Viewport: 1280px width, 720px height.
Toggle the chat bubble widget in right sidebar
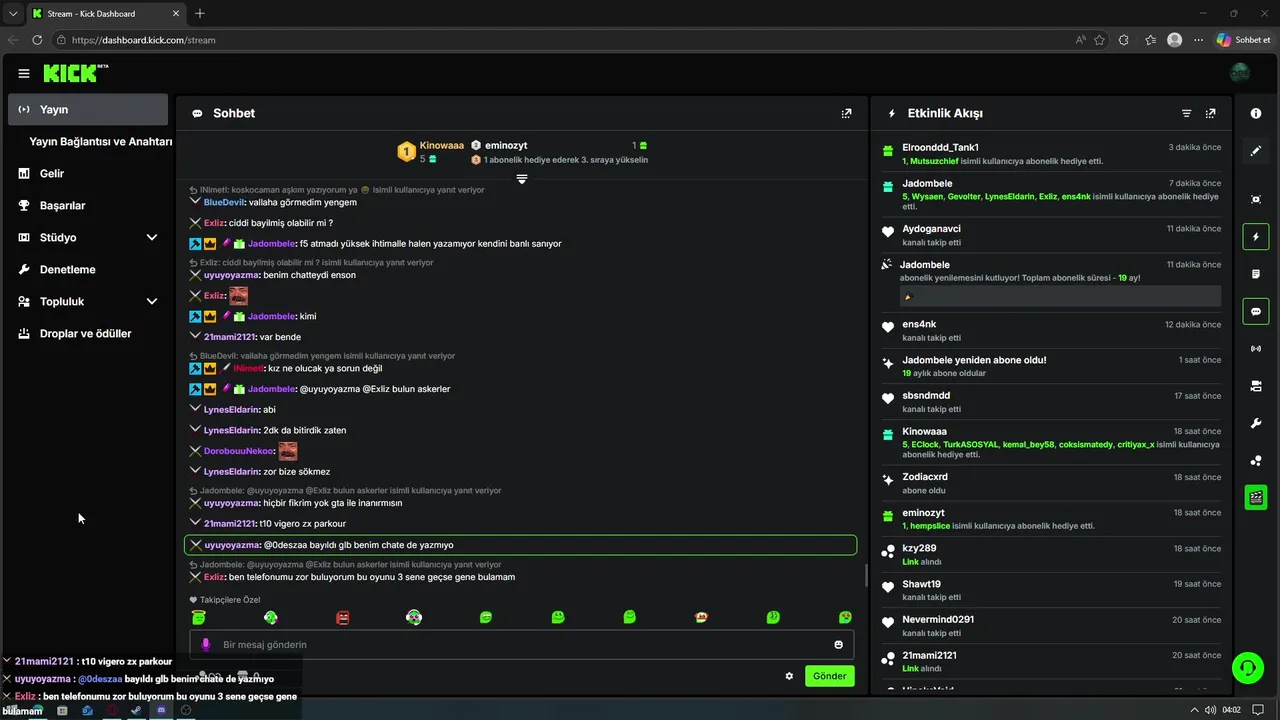point(1256,311)
